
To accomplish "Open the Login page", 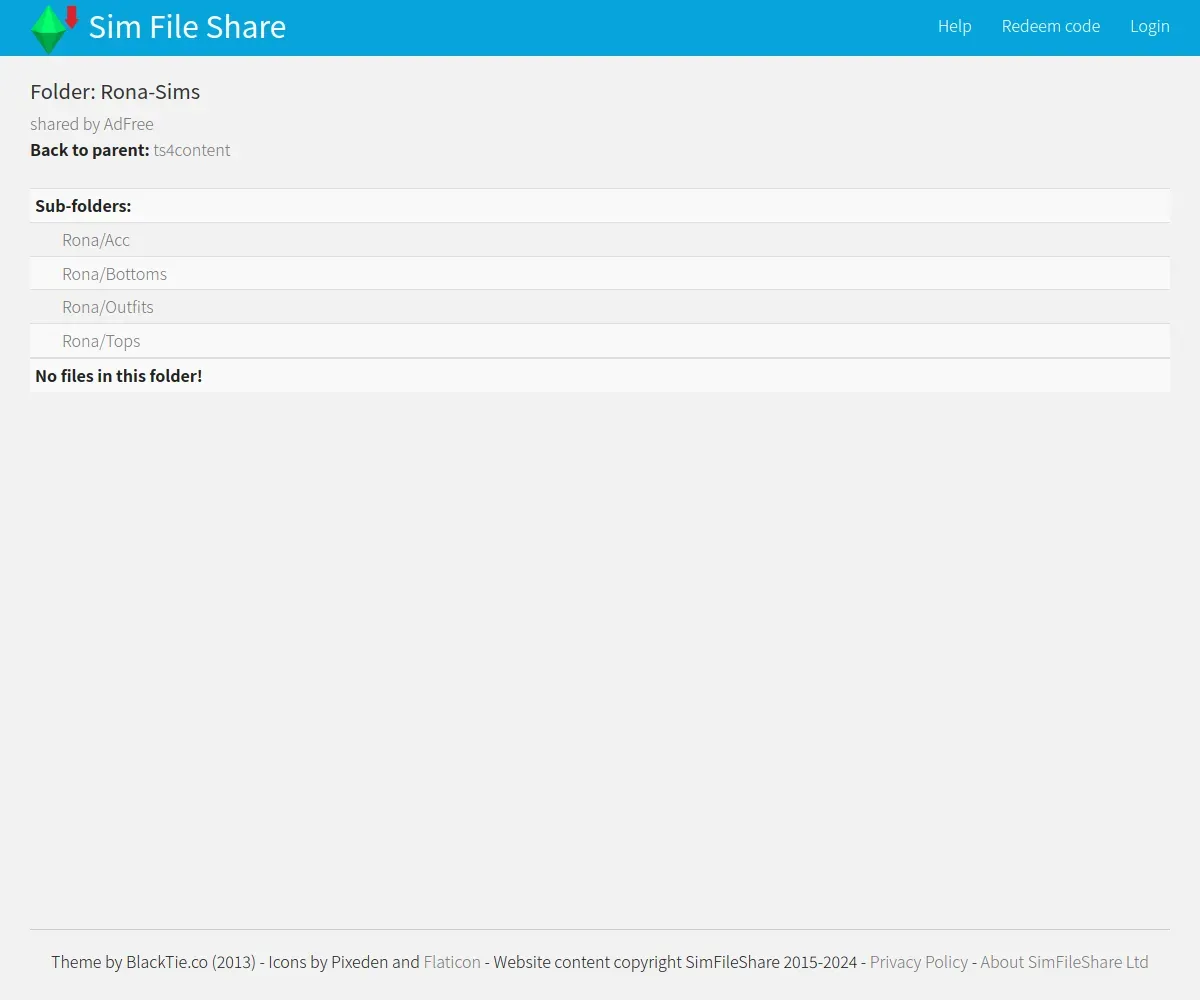I will [x=1150, y=27].
